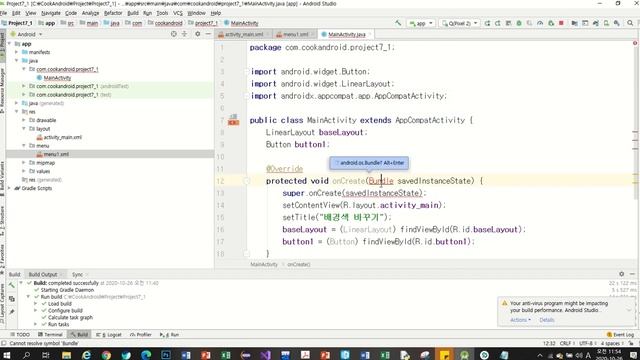
Task: Click the Profile app gauge icon
Action: (x=540, y=23)
